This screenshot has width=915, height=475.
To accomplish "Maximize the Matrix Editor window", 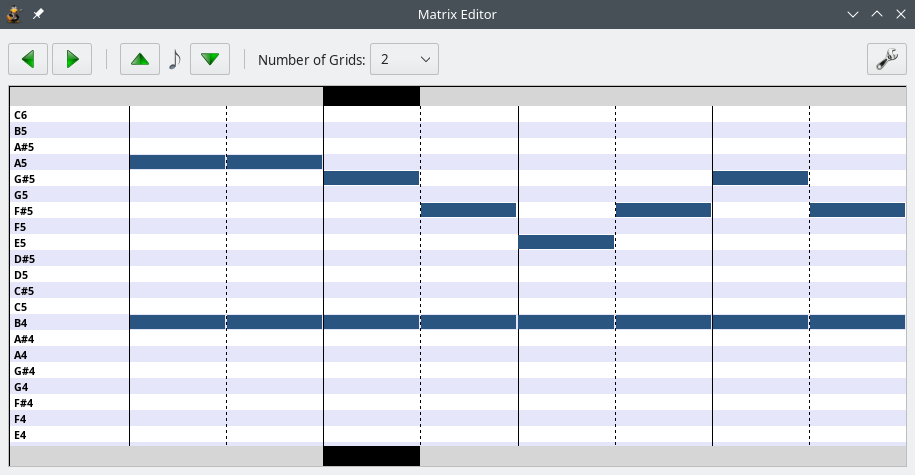I will coord(877,14).
